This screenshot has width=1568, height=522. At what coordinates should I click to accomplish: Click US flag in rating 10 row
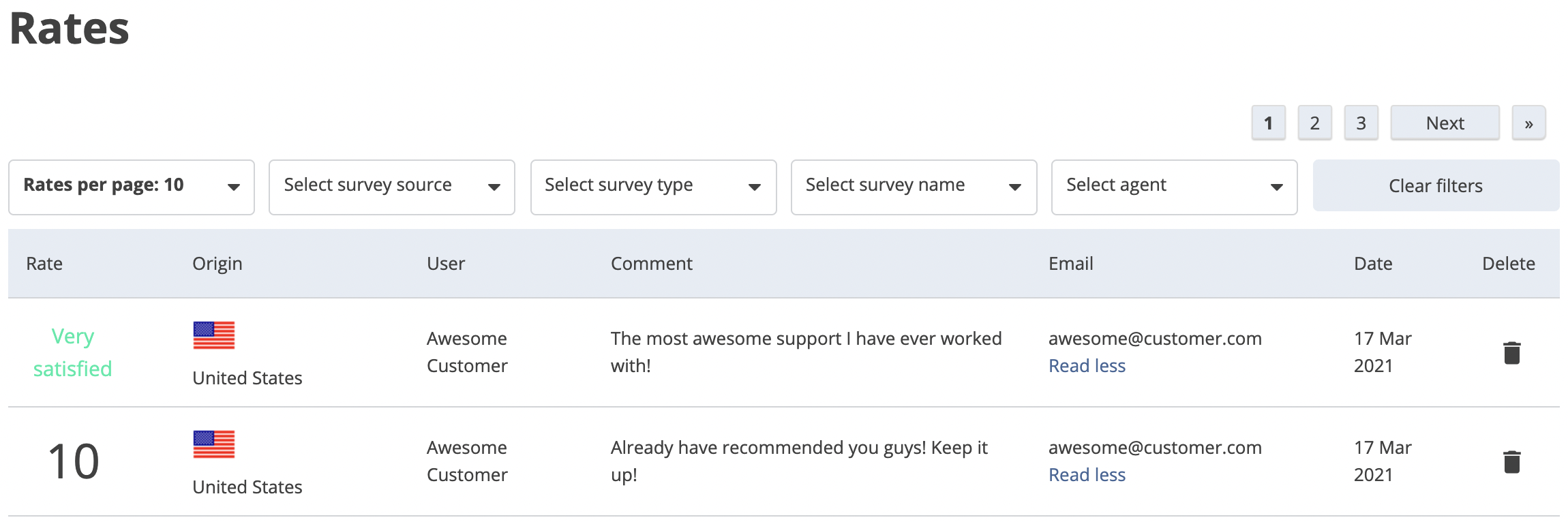click(x=214, y=444)
